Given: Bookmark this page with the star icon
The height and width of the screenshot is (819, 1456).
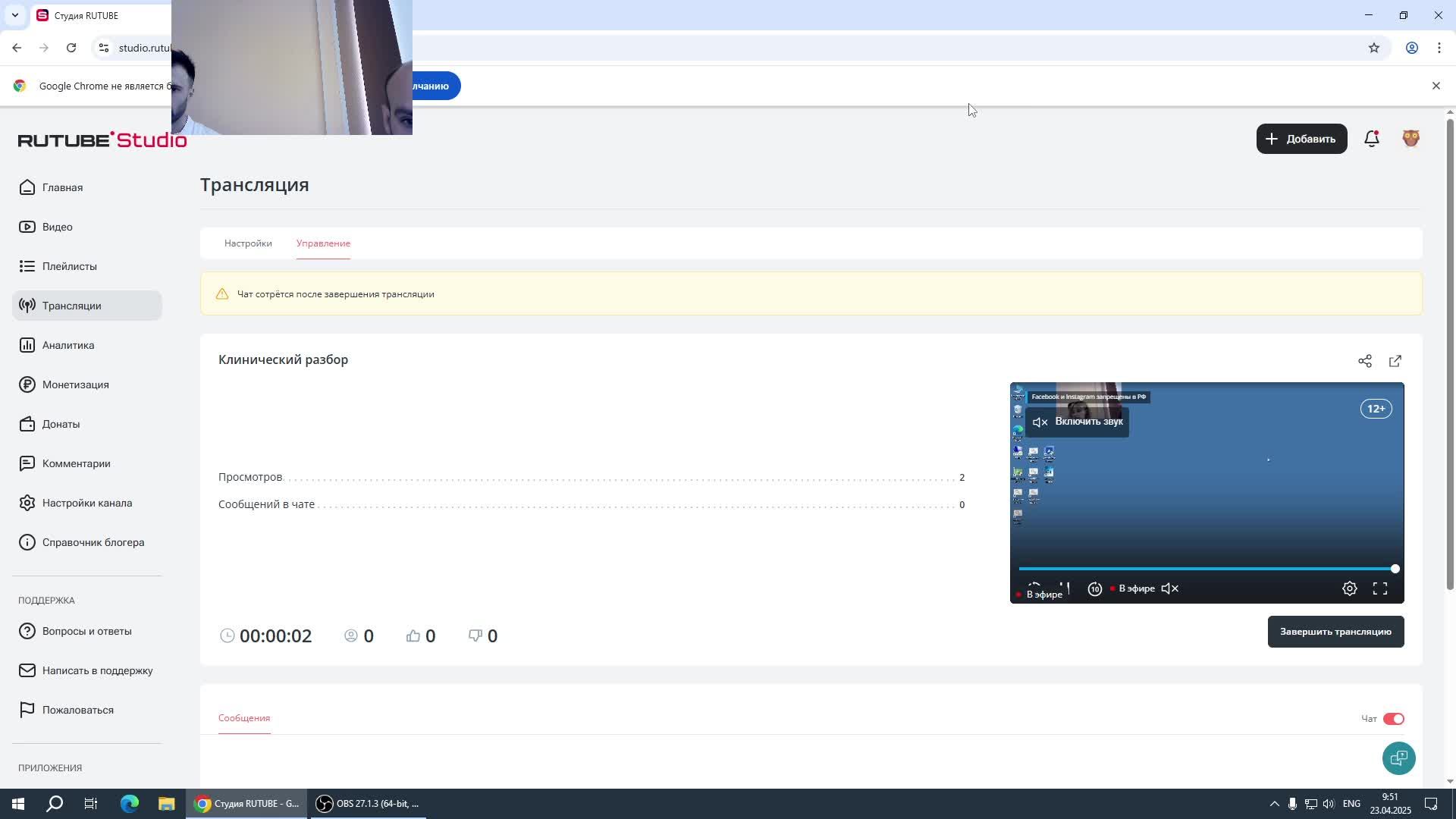Looking at the screenshot, I should tap(1374, 48).
